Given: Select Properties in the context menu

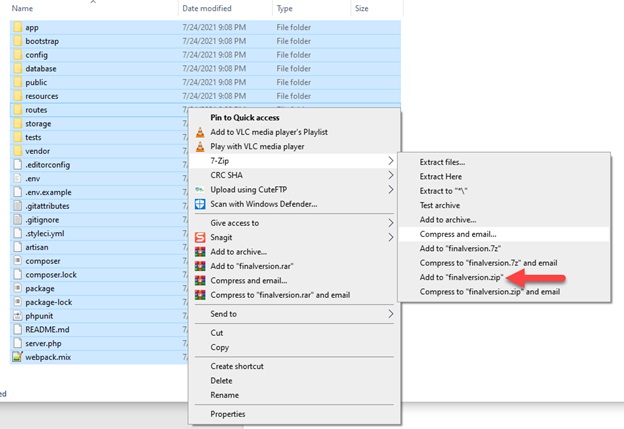Looking at the screenshot, I should (x=228, y=414).
